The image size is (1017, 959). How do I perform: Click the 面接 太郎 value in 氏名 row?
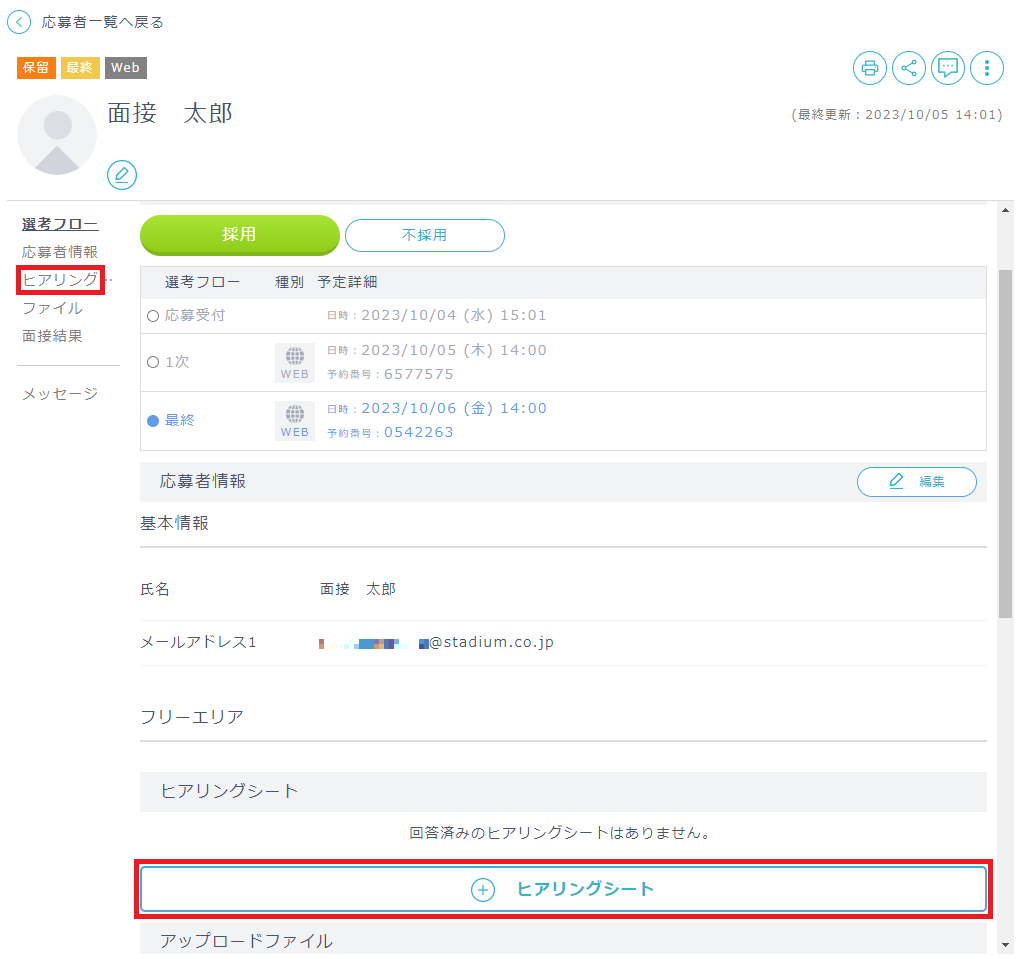pyautogui.click(x=357, y=589)
